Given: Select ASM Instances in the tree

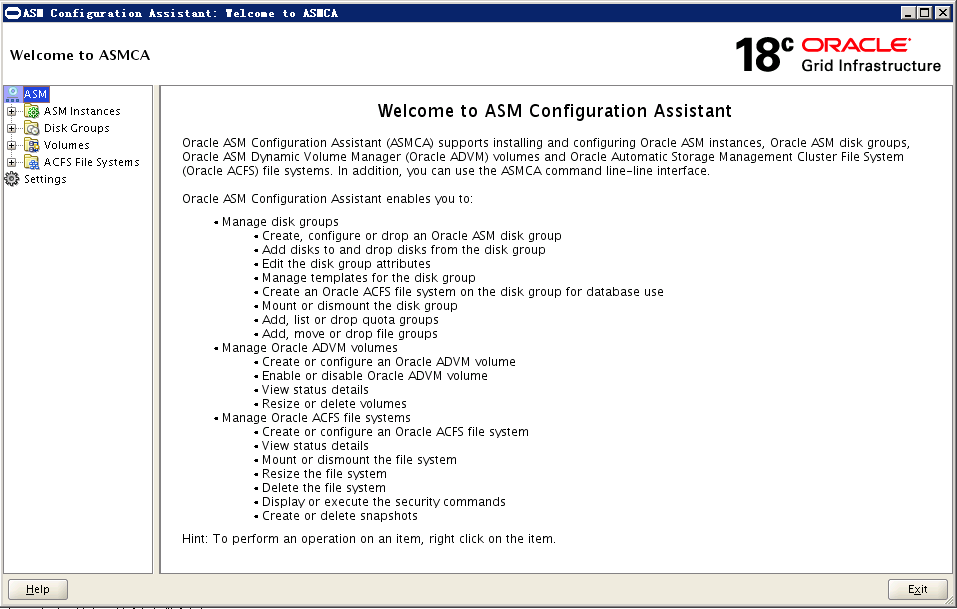Looking at the screenshot, I should 82,111.
